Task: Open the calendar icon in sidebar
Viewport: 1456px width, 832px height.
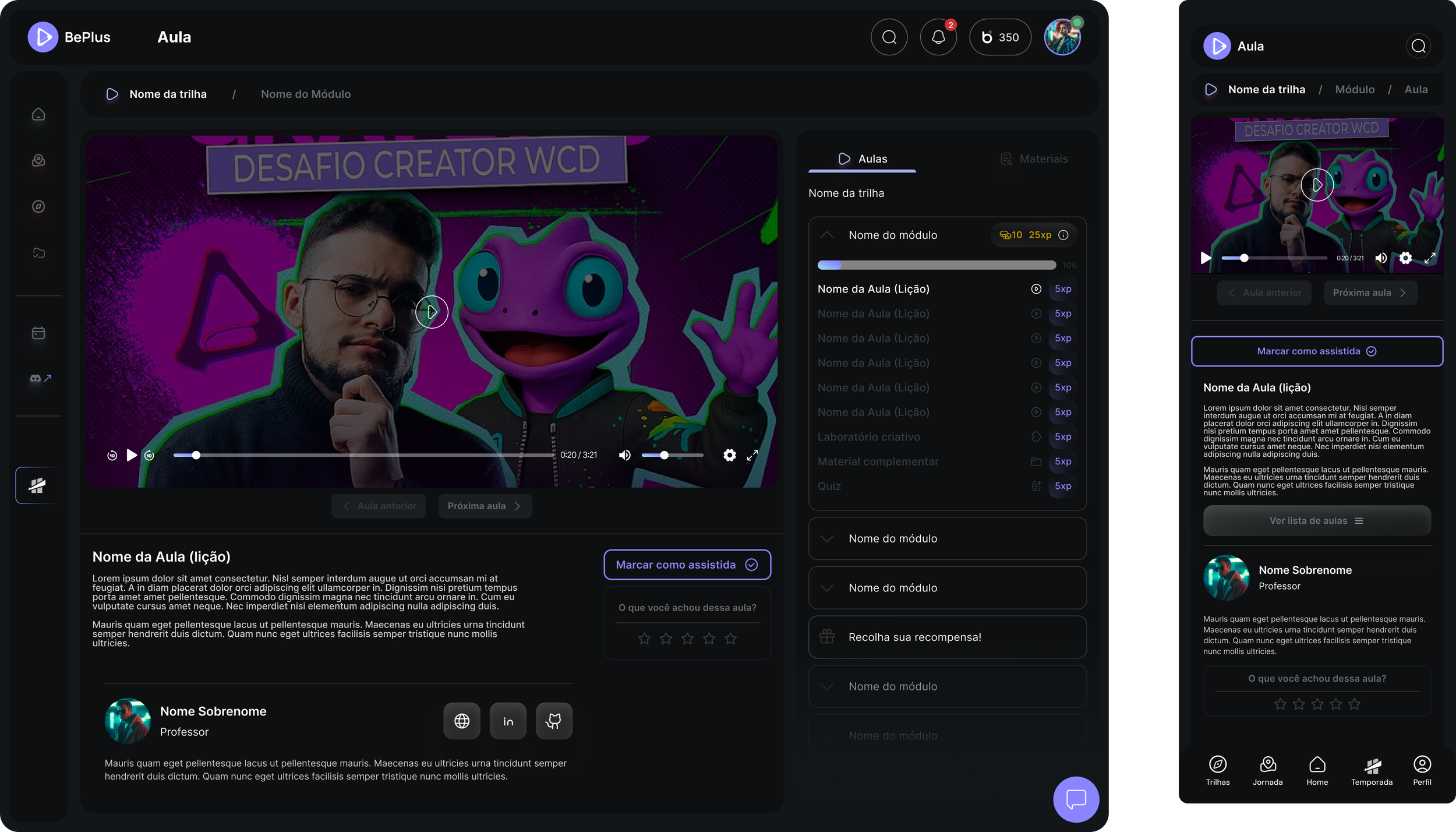Action: click(x=38, y=333)
